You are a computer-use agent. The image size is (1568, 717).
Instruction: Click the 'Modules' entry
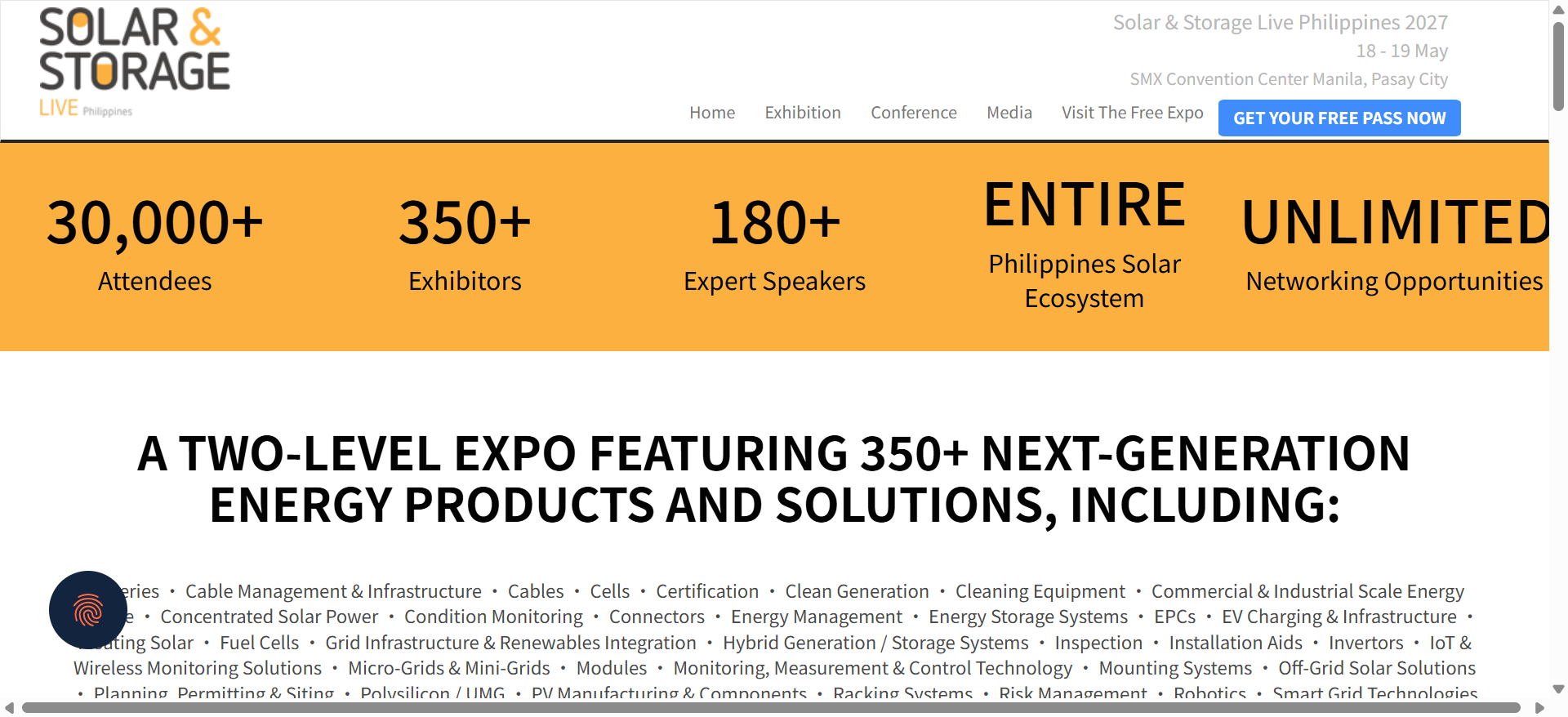[x=612, y=668]
